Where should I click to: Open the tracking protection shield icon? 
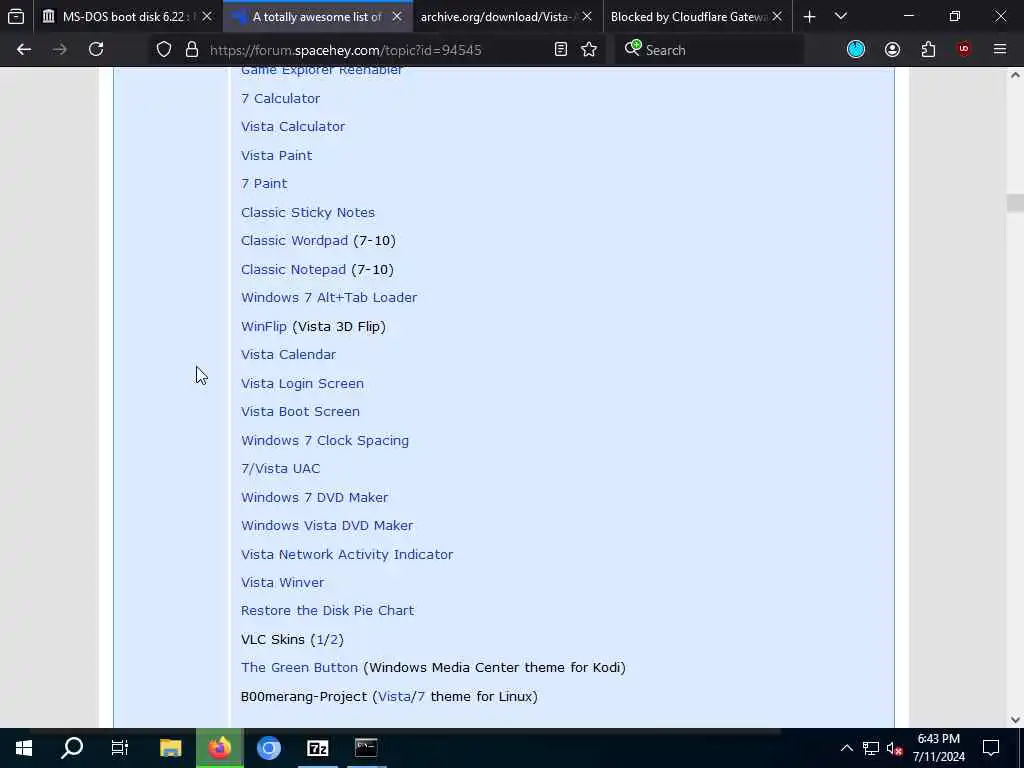[164, 50]
